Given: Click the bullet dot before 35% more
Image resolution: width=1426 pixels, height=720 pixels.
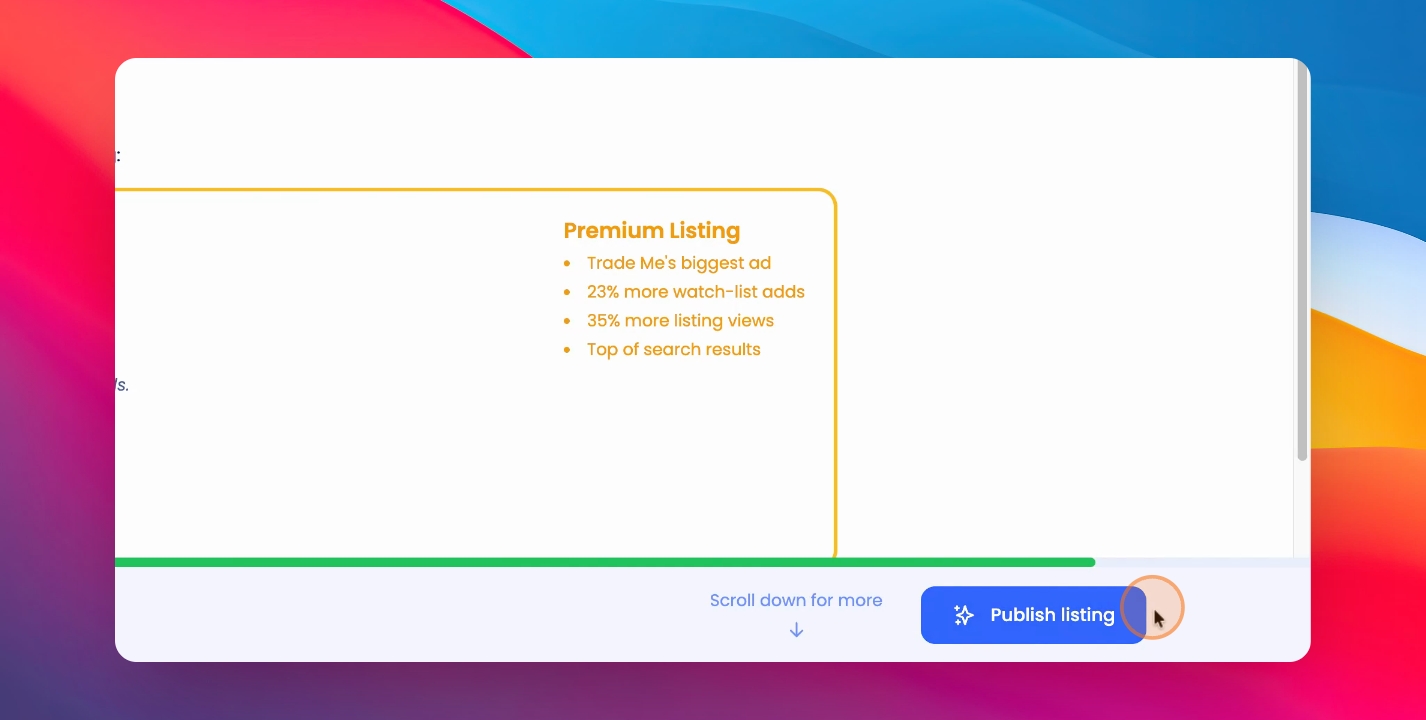Looking at the screenshot, I should coord(567,322).
